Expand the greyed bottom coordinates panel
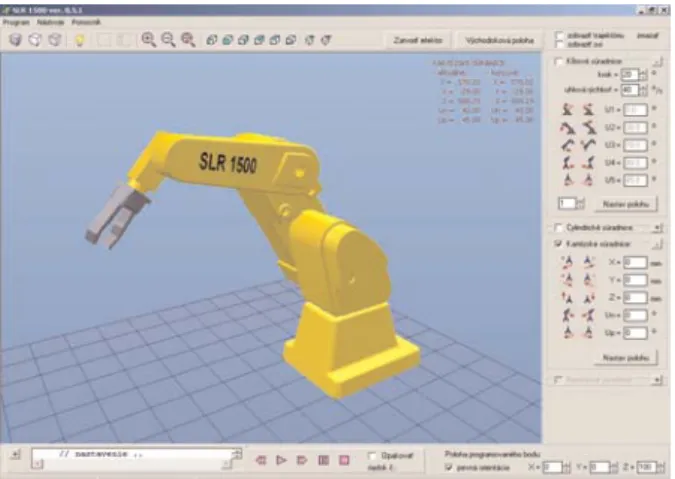 coord(657,380)
